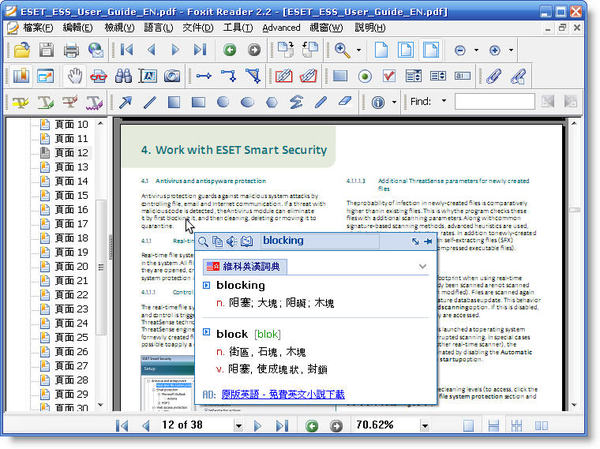Viewport: 600px width, 449px height.
Task: Select the 維科英漢詞典 dictionary tab
Action: tap(245, 266)
